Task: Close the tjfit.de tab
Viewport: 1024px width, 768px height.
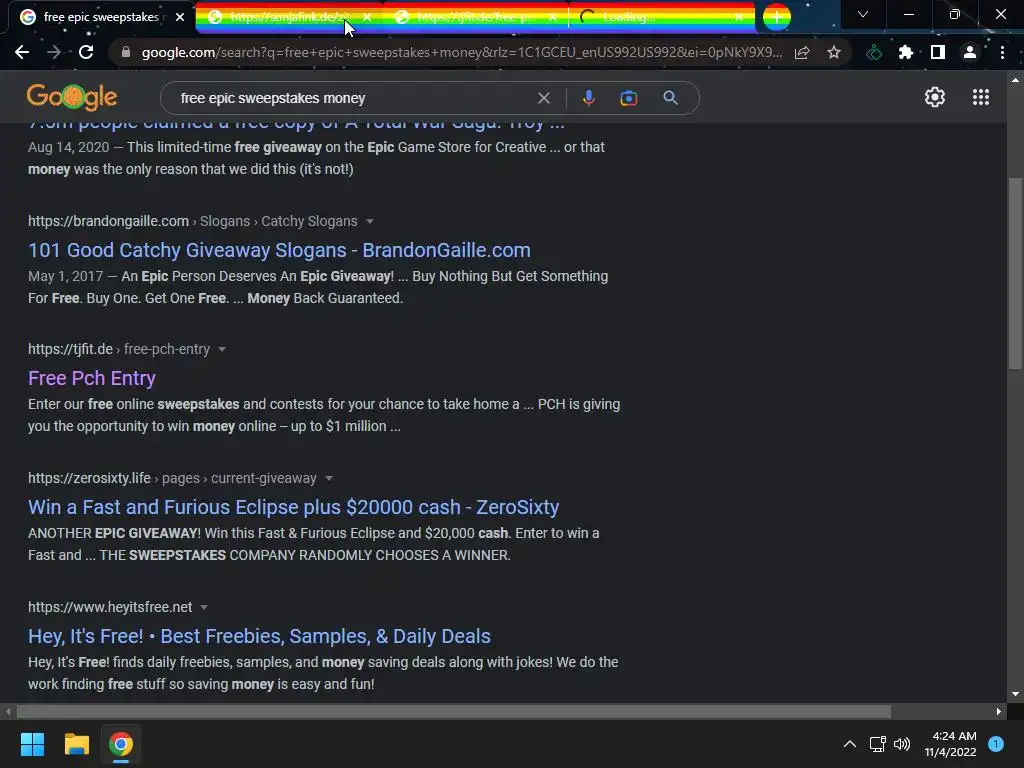Action: 552,17
